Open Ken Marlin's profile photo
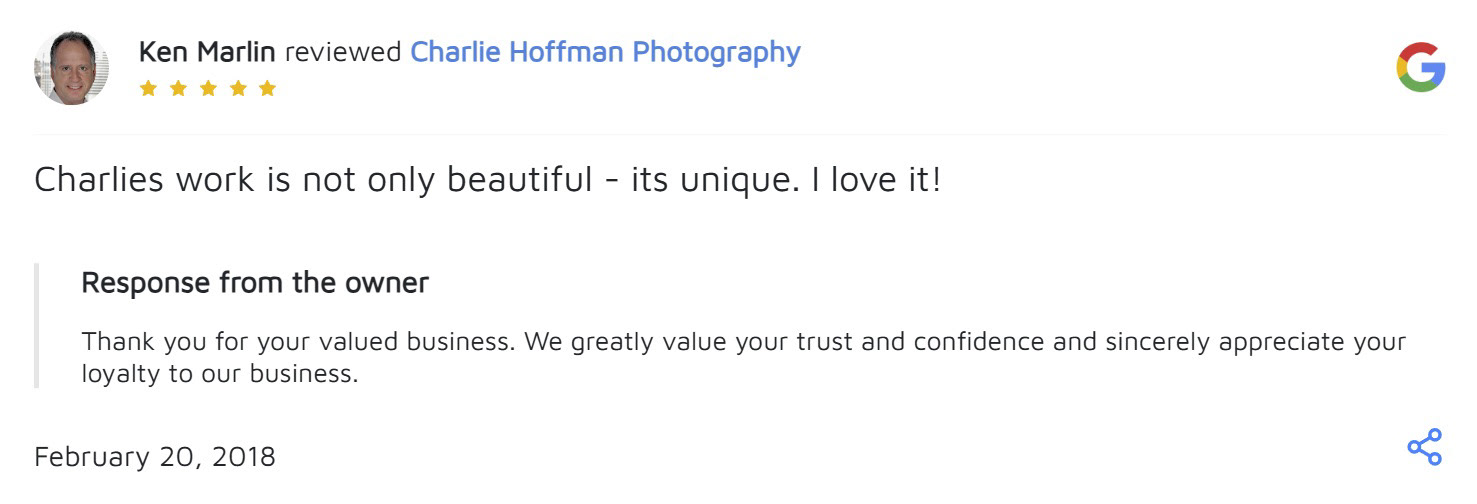Image resolution: width=1477 pixels, height=504 pixels. [71, 68]
